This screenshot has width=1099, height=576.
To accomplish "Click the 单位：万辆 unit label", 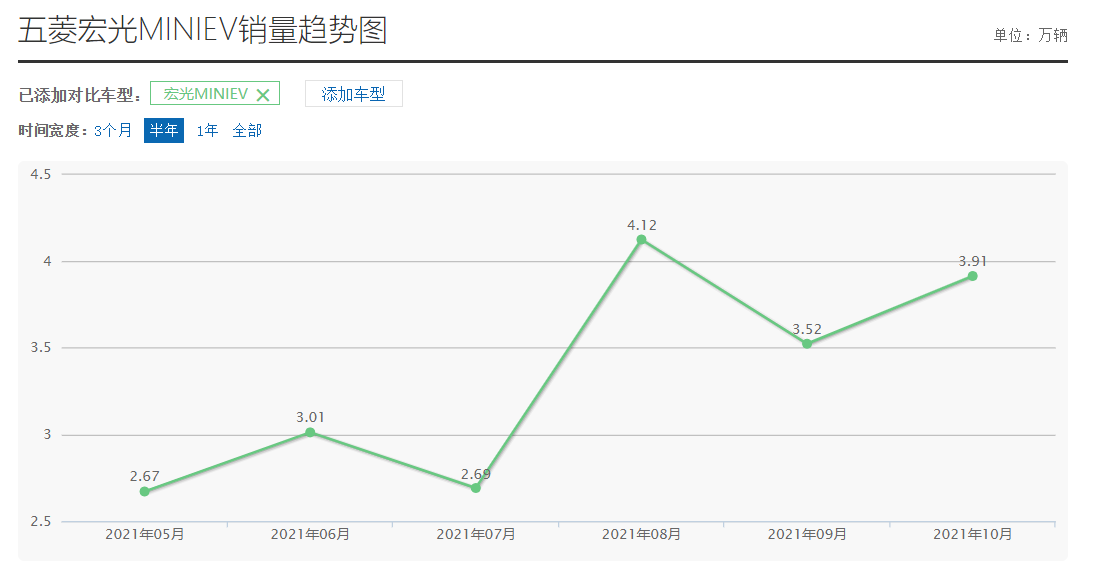I will [1030, 35].
